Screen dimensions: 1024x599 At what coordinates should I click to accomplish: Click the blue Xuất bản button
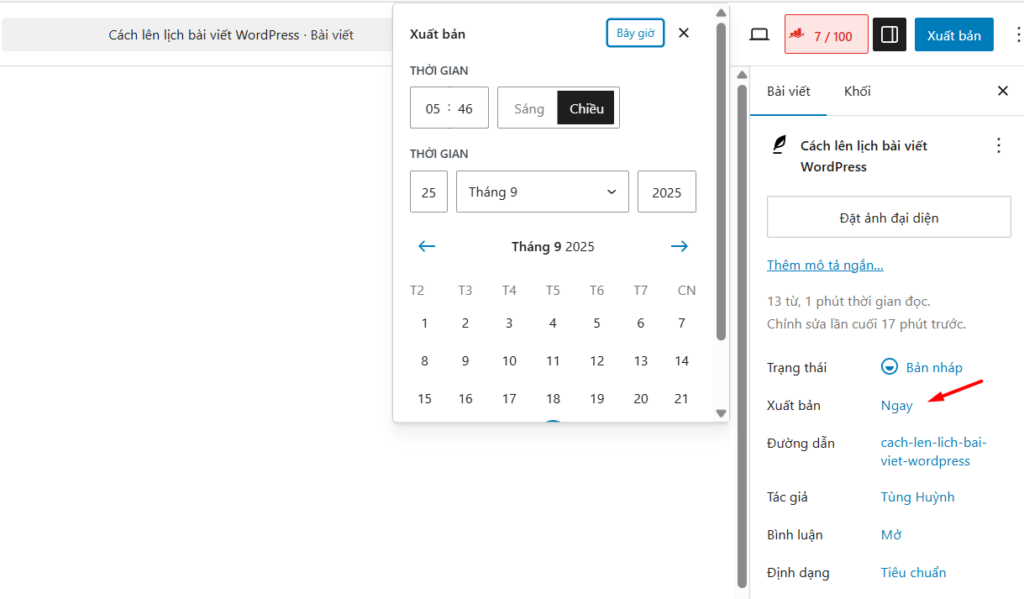(x=953, y=35)
